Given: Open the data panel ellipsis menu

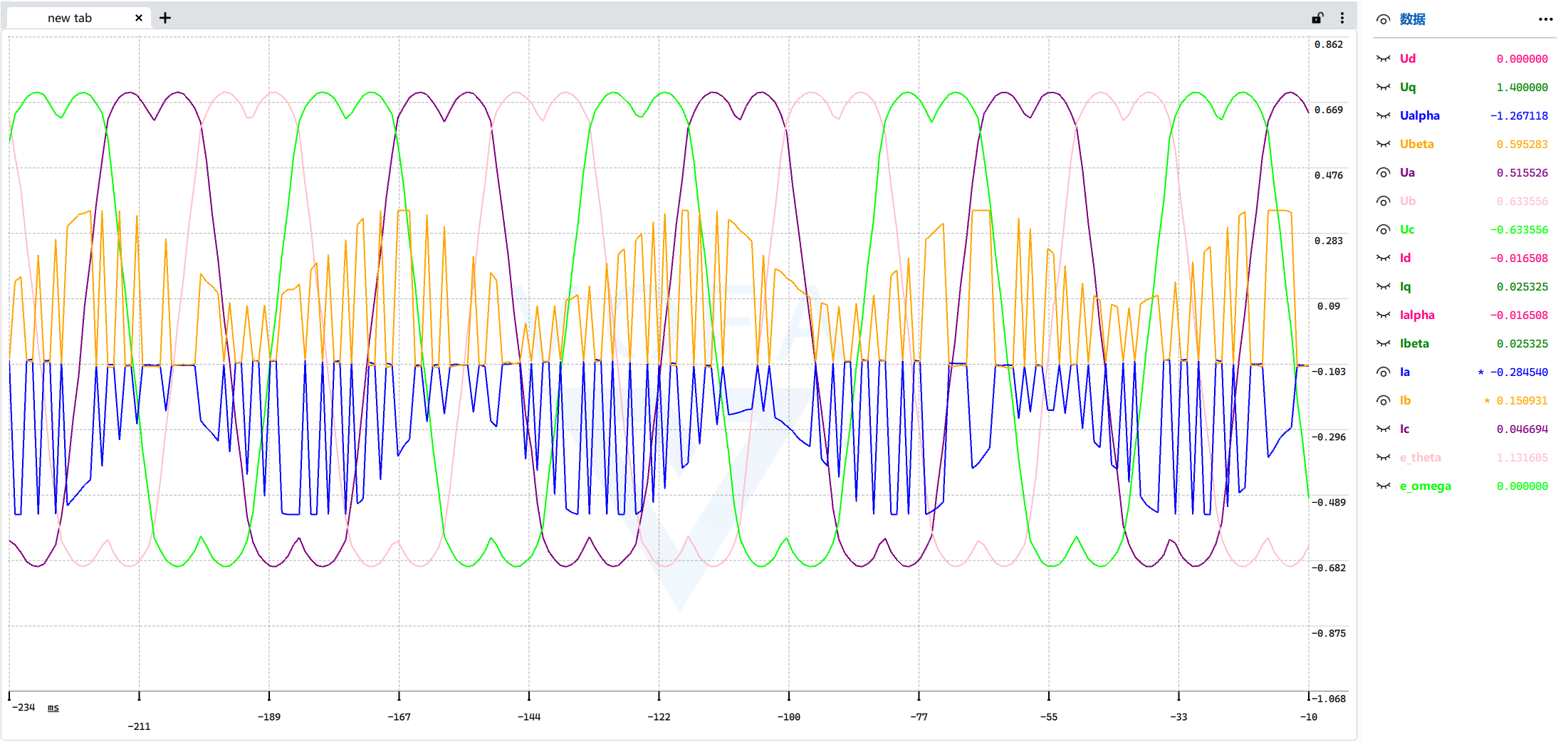Looking at the screenshot, I should click(x=1545, y=19).
